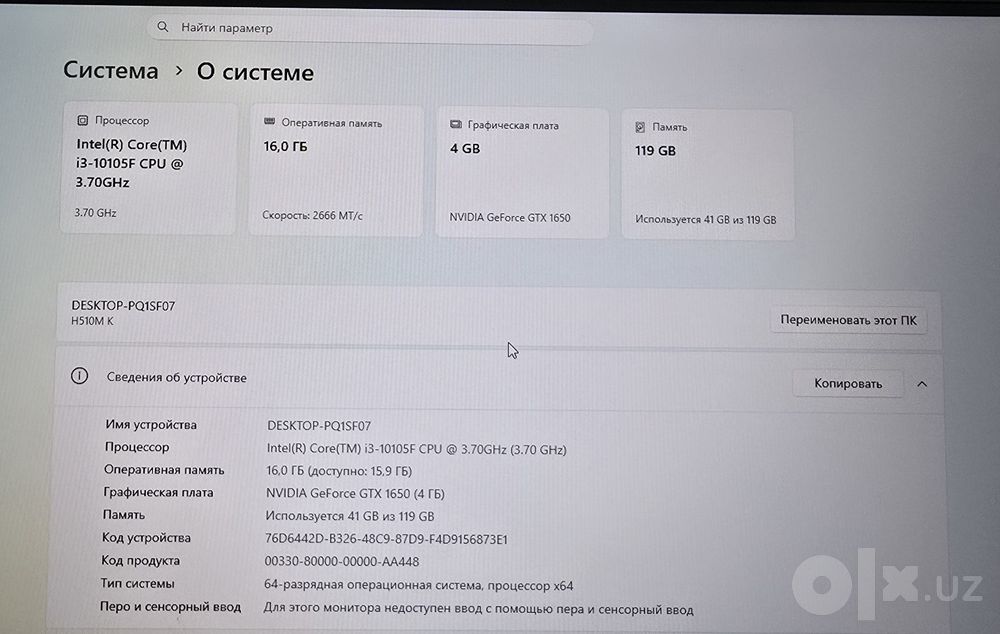This screenshot has width=1000, height=634.
Task: Click the search magnifier icon
Action: tap(163, 27)
